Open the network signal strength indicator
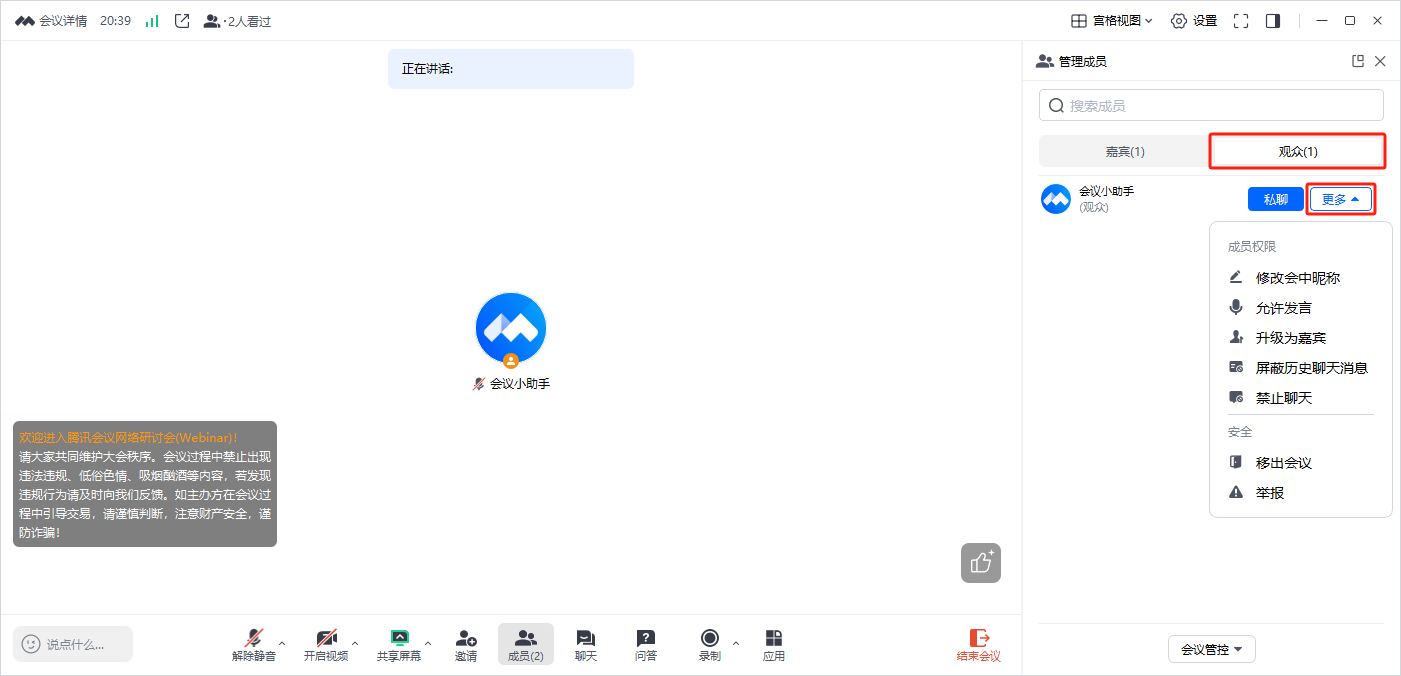 pyautogui.click(x=152, y=21)
